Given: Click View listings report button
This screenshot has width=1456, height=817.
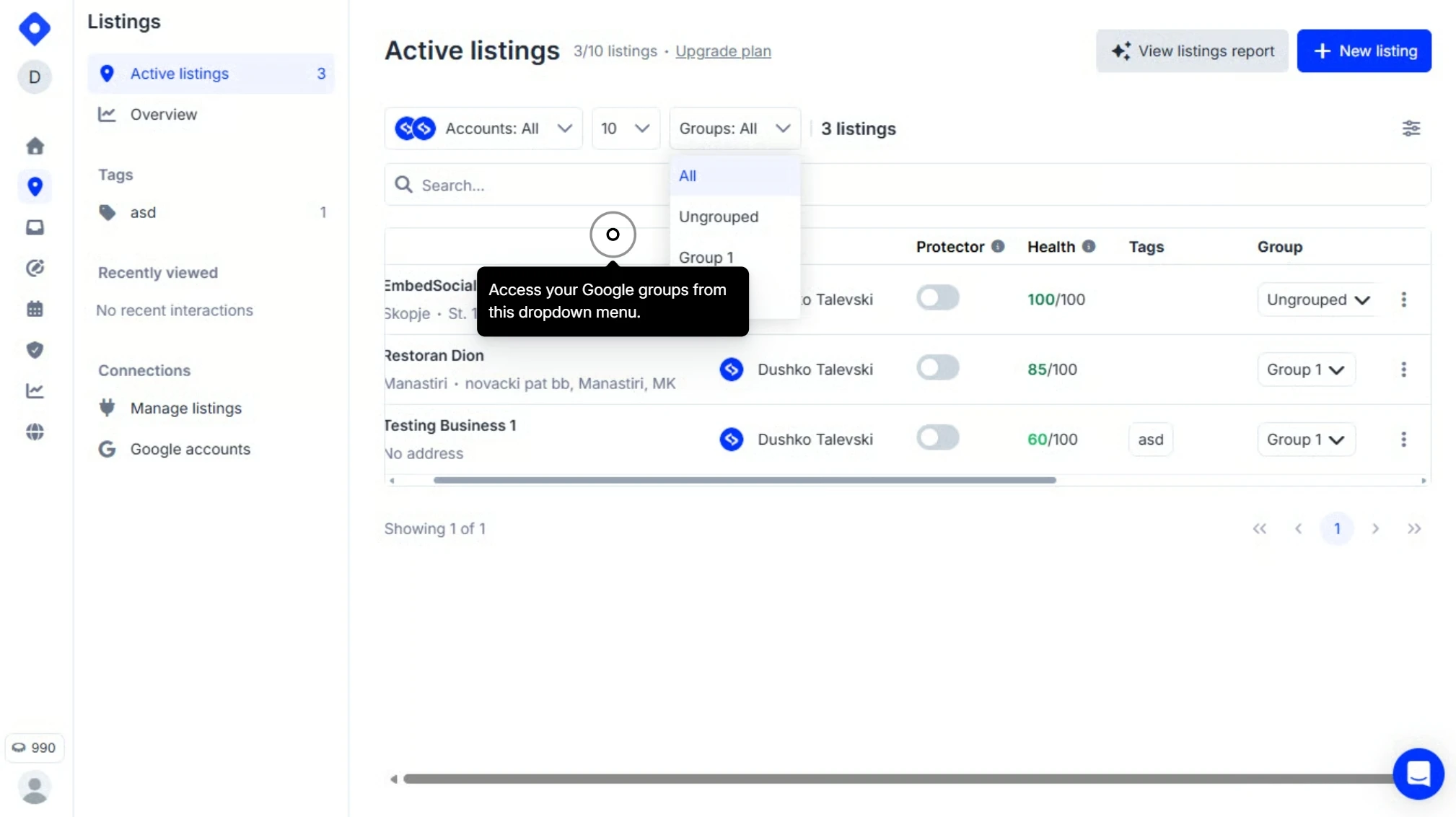Looking at the screenshot, I should tap(1191, 51).
